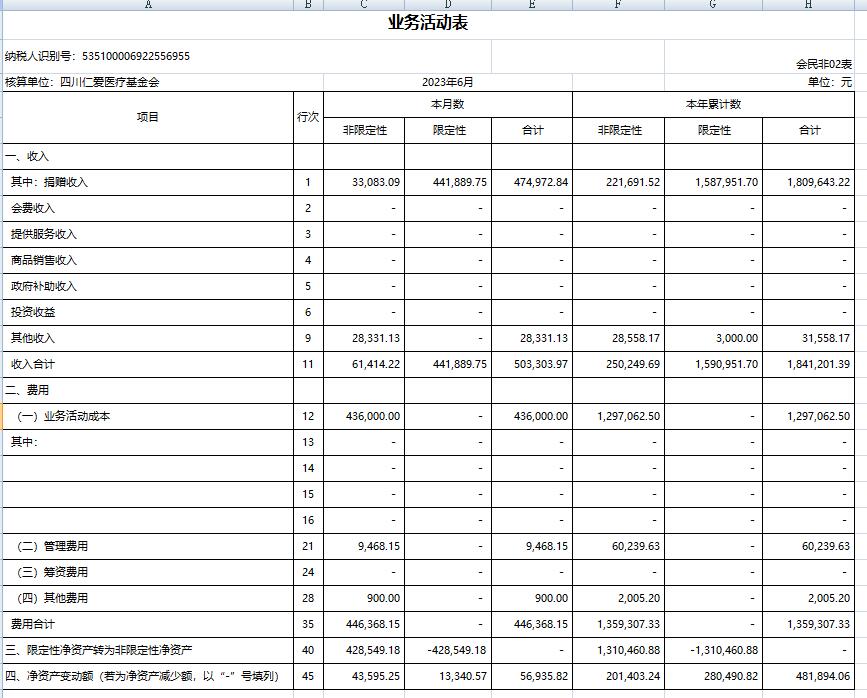The height and width of the screenshot is (698, 867).
Task: Click the 本月数 header cell
Action: click(448, 104)
